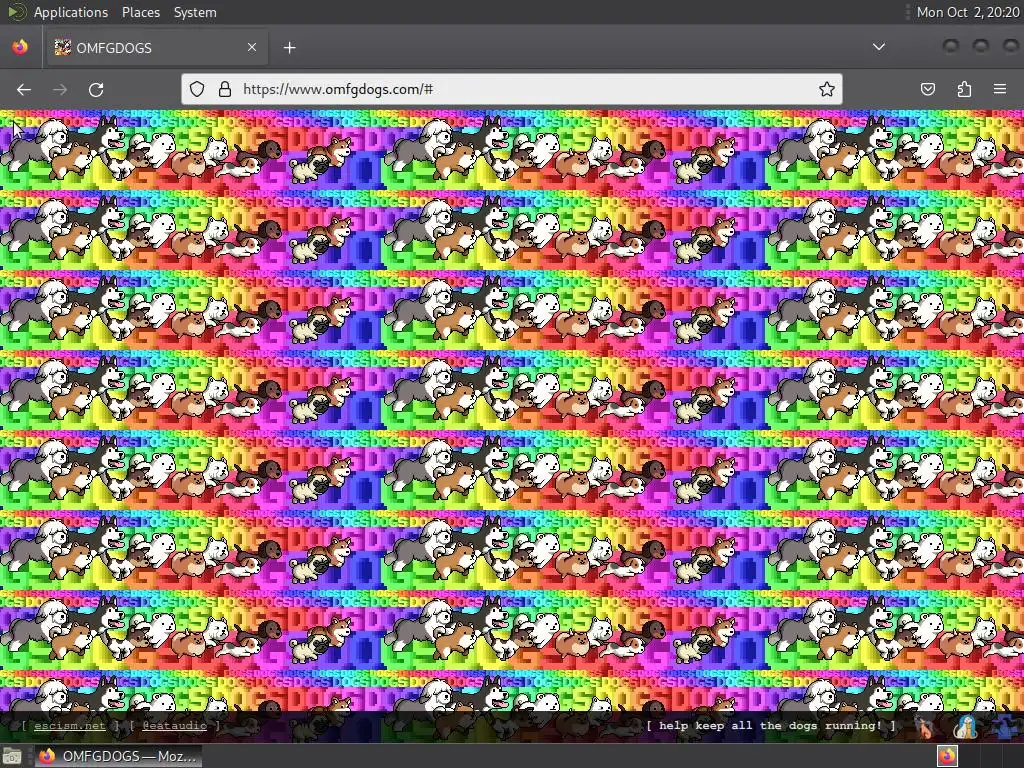Open the Firefox hamburger application menu
Image resolution: width=1024 pixels, height=768 pixels.
tap(1000, 89)
